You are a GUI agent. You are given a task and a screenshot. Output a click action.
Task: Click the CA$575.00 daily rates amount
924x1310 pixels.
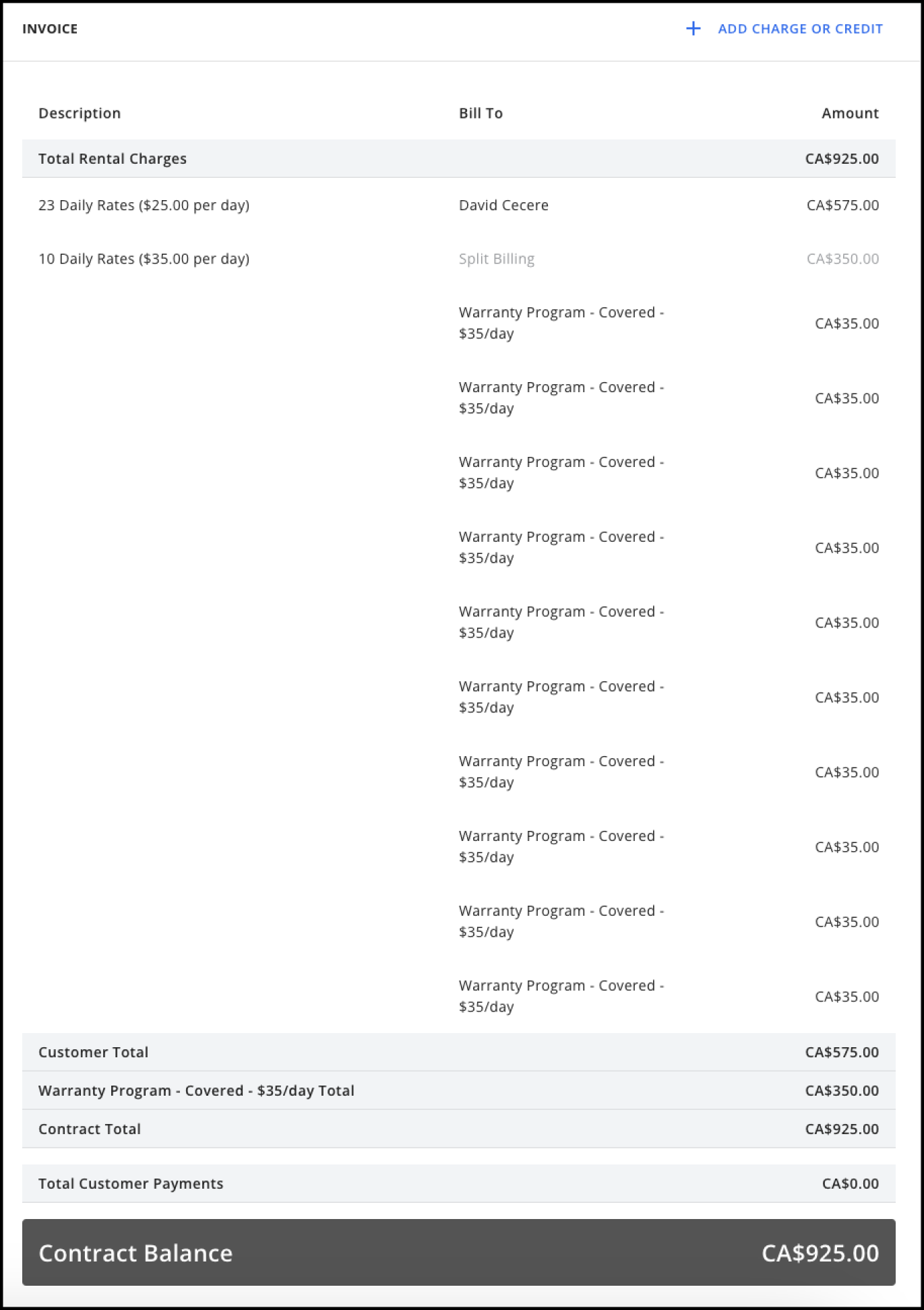842,205
